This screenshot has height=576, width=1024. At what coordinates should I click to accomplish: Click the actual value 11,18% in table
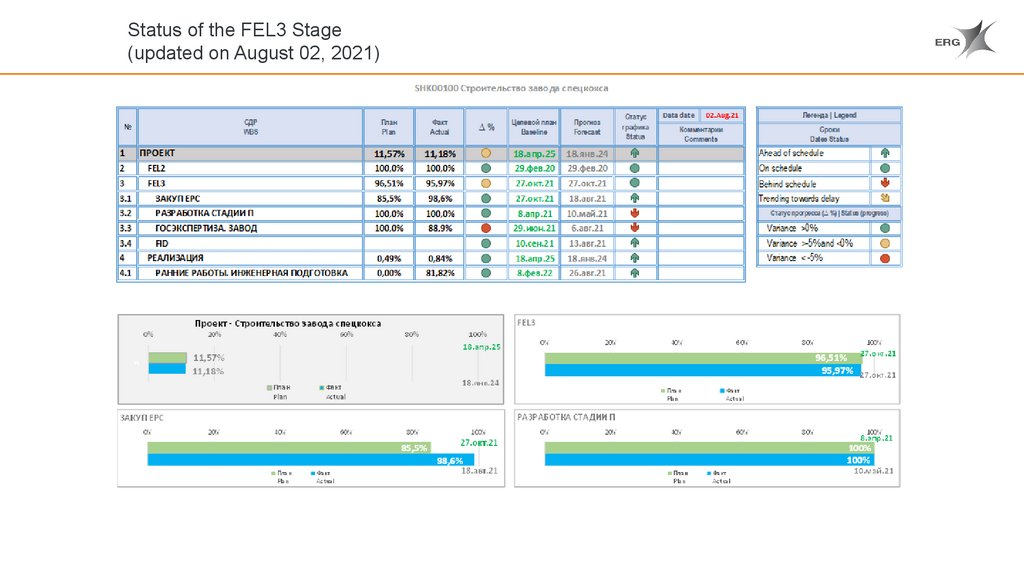click(440, 154)
